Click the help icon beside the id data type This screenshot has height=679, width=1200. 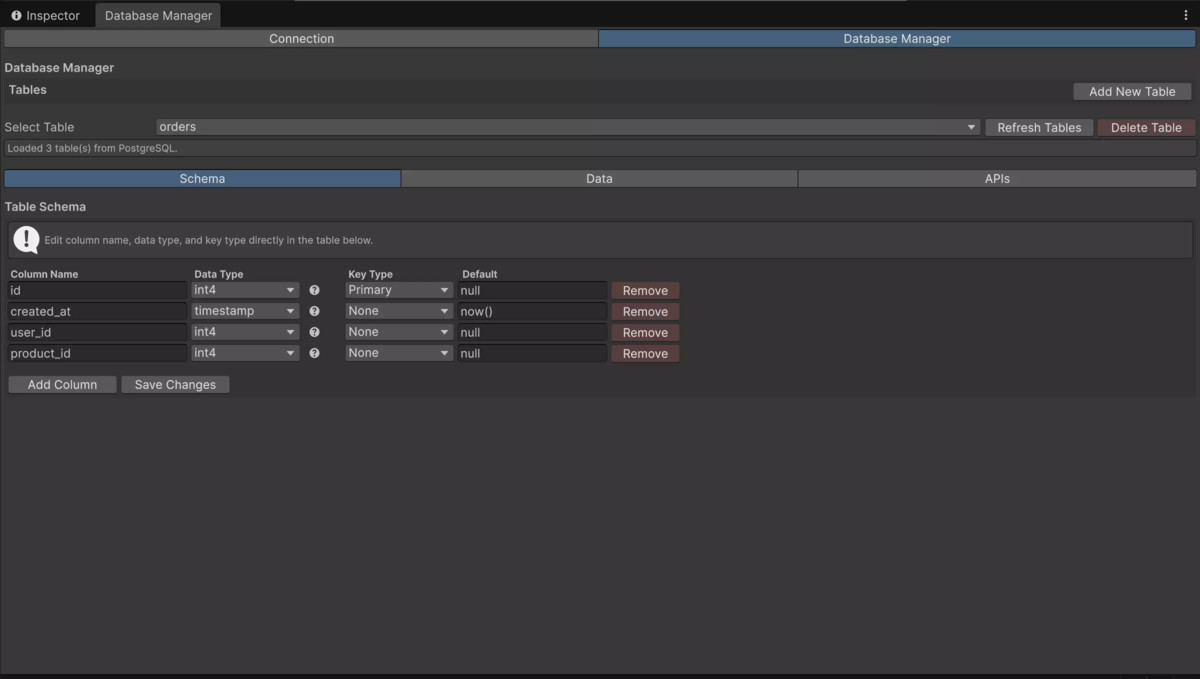click(x=314, y=290)
